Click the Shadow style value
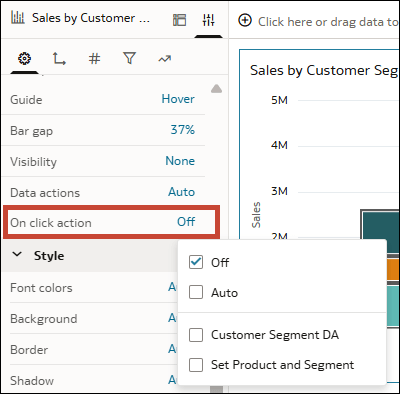The width and height of the screenshot is (400, 394). click(172, 380)
